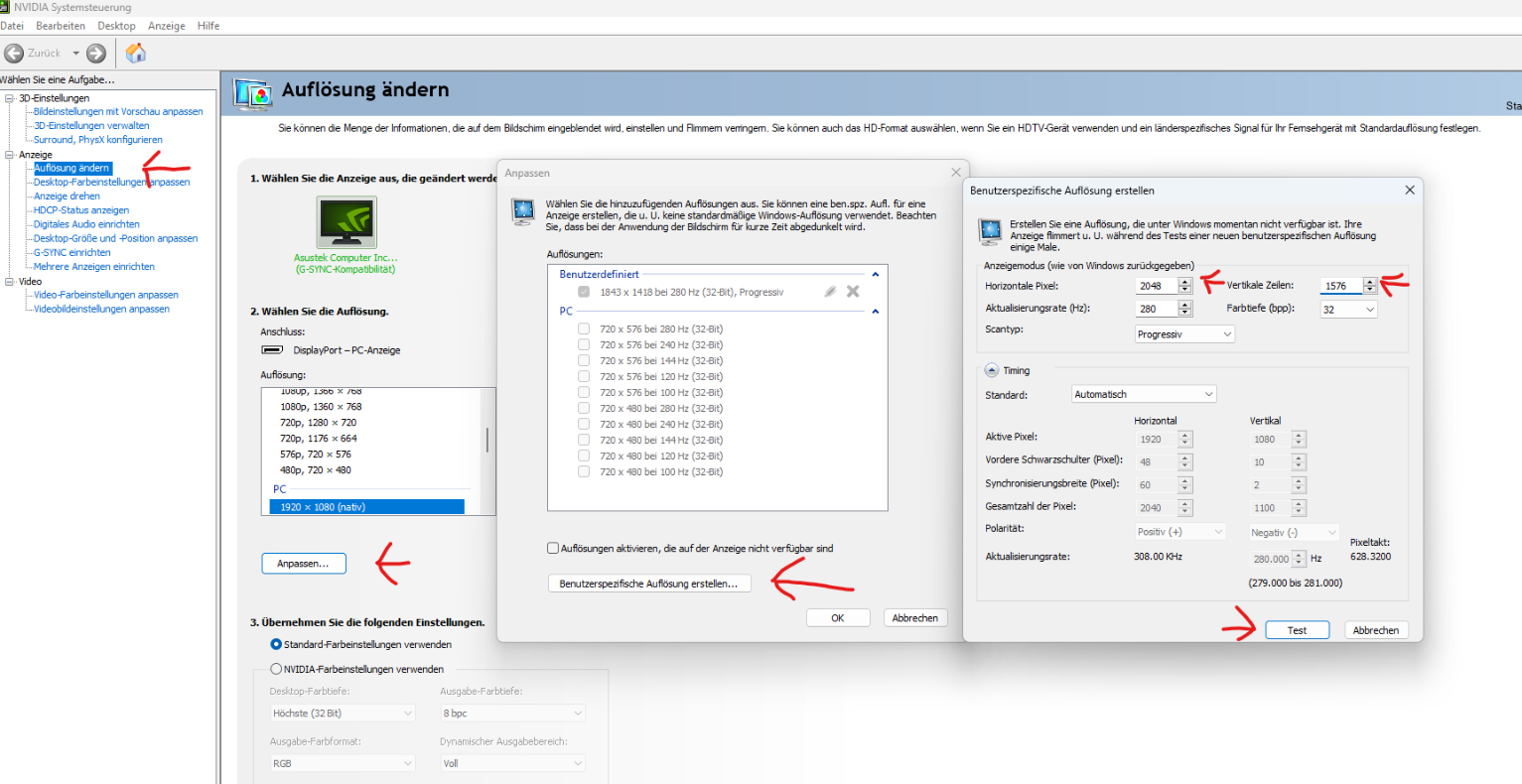Go back with the Zurück arrow icon
This screenshot has width=1522, height=784.
pos(14,54)
